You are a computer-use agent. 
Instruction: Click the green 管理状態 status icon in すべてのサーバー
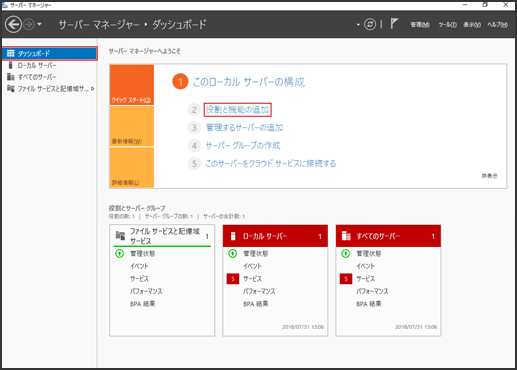pyautogui.click(x=346, y=254)
